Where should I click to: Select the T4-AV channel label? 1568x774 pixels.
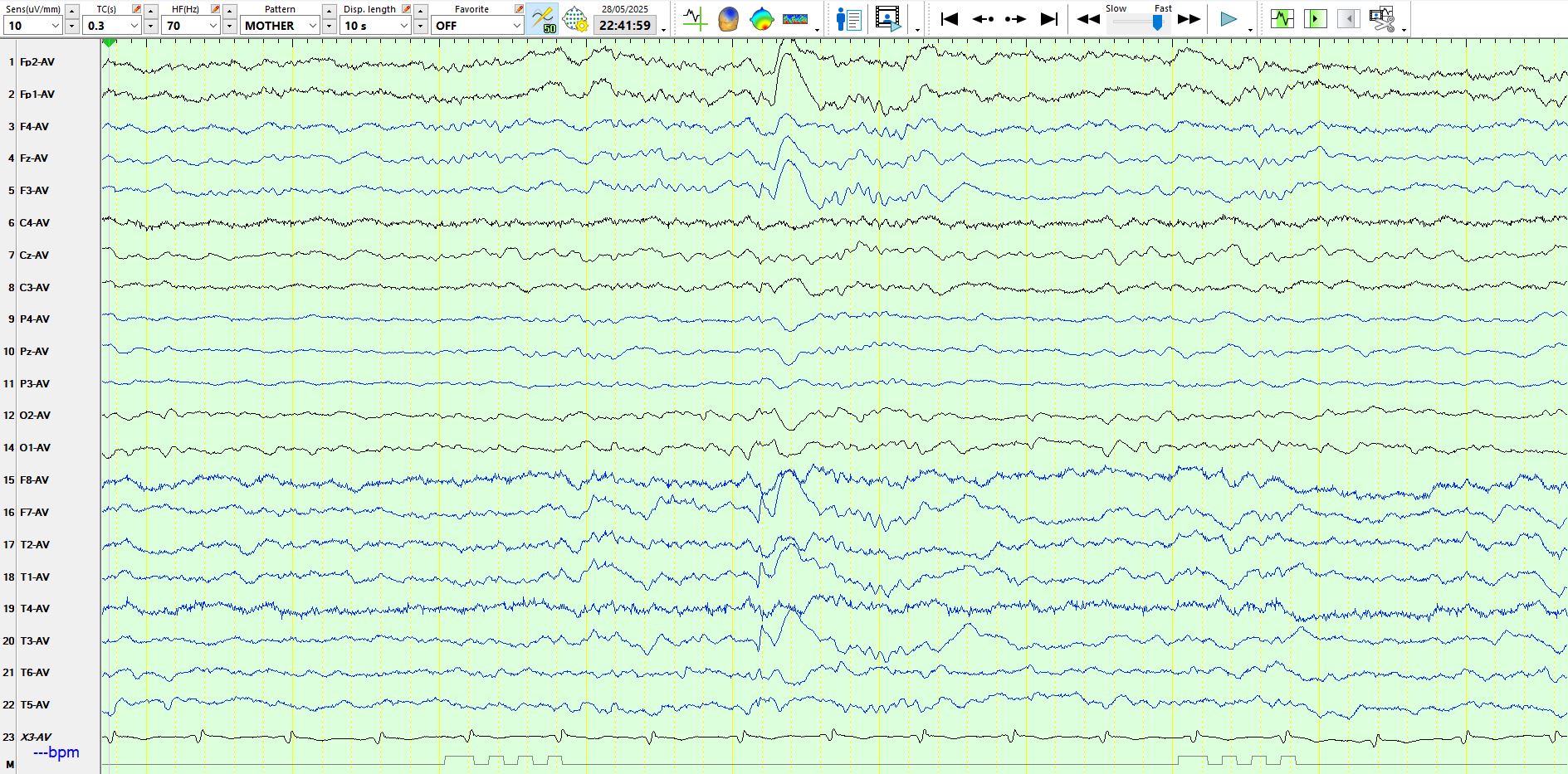tap(35, 609)
